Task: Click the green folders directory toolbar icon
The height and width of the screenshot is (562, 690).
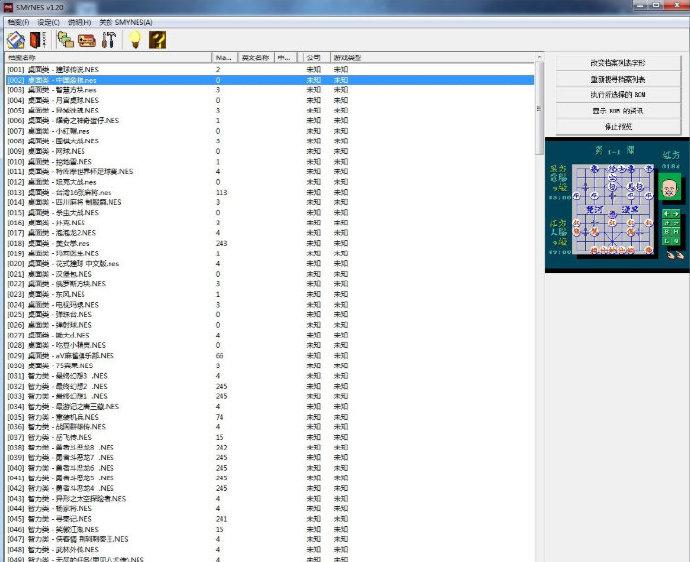Action: [66, 40]
